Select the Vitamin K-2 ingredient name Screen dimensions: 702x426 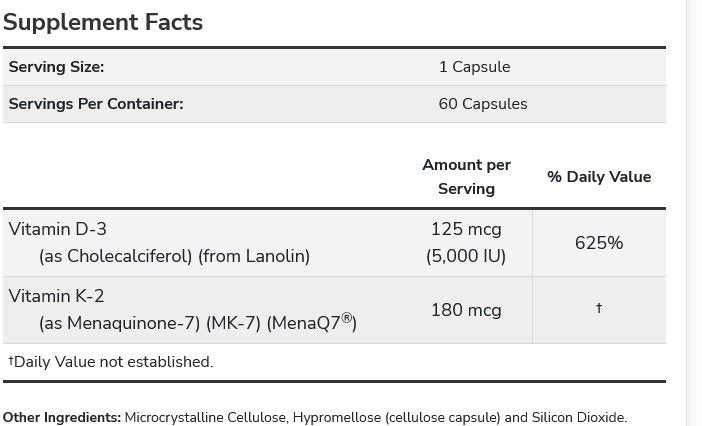[56, 296]
